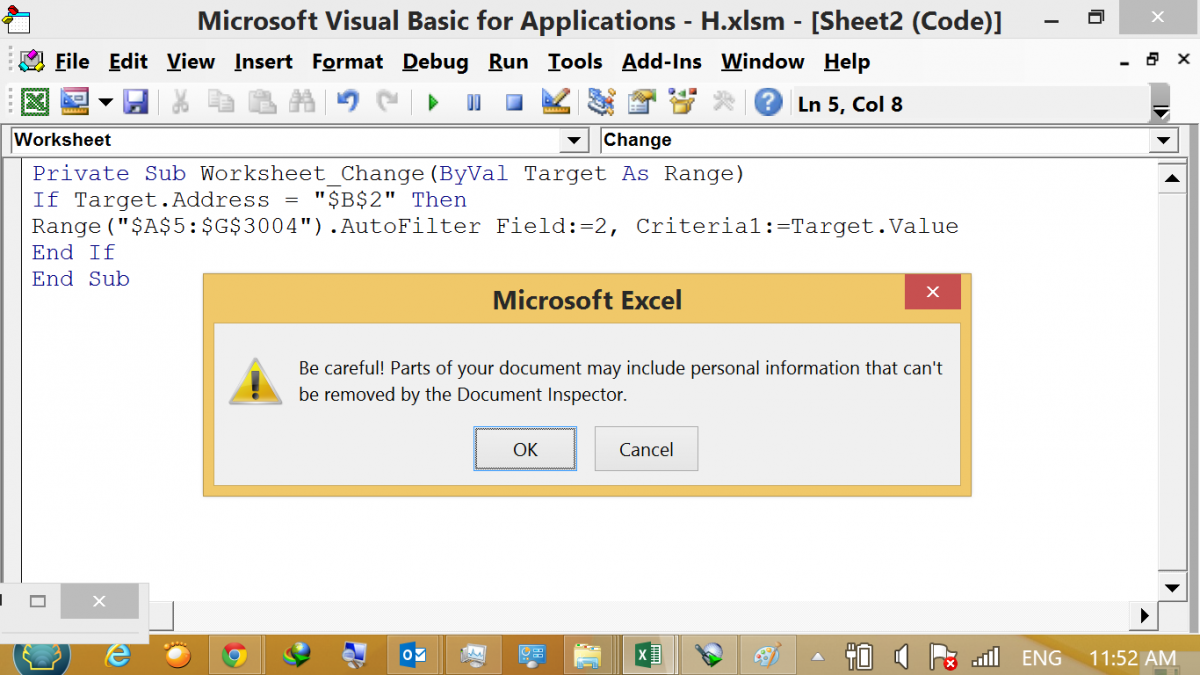The image size is (1200, 675).
Task: Toggle Design Mode icon
Action: click(x=555, y=101)
